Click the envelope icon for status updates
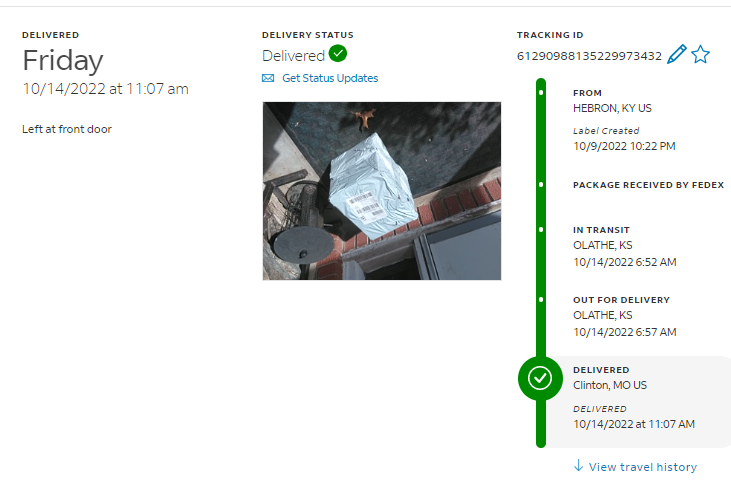Image resolution: width=731 pixels, height=493 pixels. [x=268, y=78]
